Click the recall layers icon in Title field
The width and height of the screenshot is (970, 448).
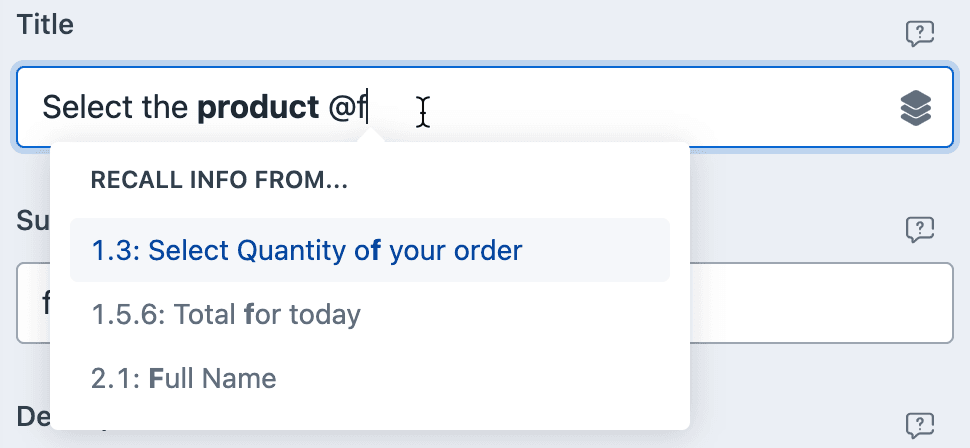coord(916,108)
